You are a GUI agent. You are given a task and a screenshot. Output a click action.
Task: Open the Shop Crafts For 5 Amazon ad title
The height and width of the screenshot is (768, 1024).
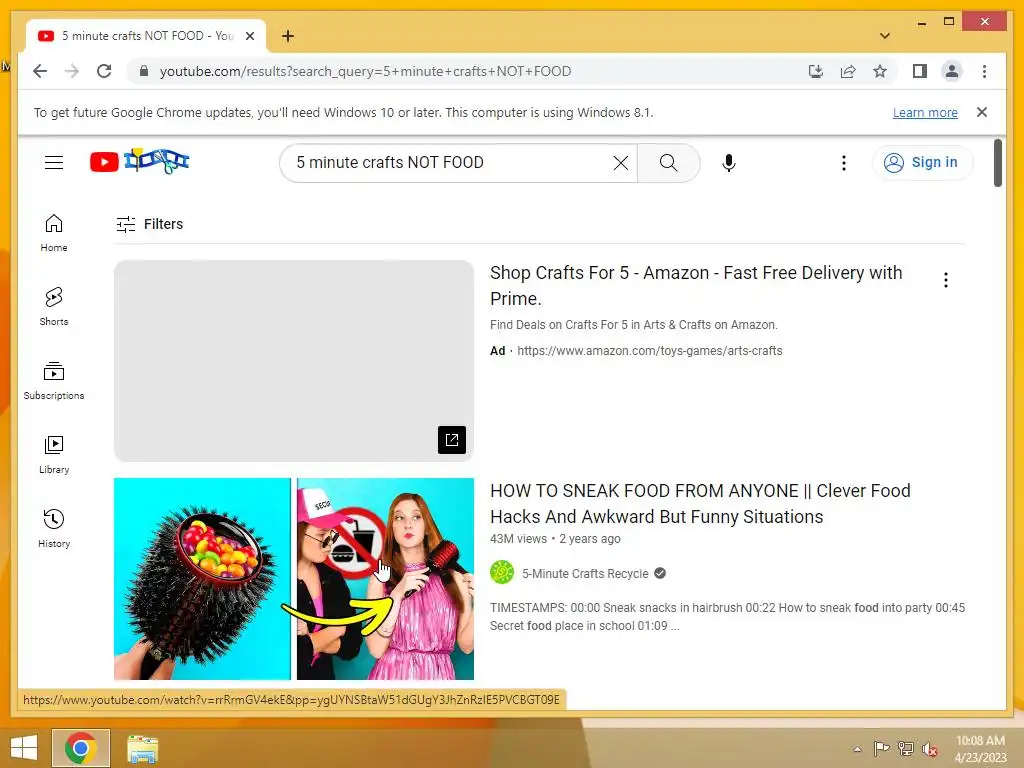[x=696, y=285]
